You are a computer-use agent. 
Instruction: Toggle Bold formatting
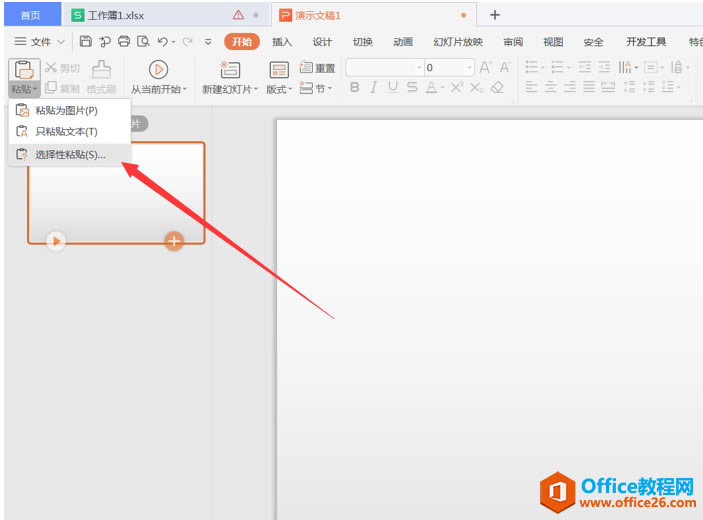point(354,87)
